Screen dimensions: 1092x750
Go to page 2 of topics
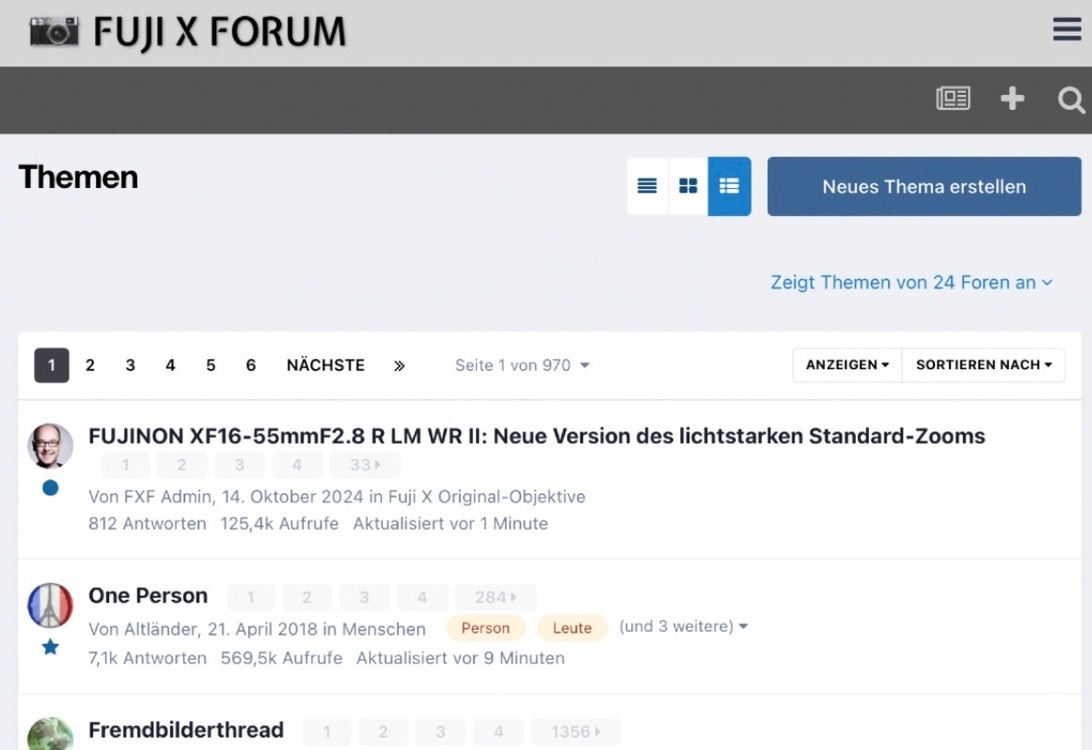[x=90, y=366]
